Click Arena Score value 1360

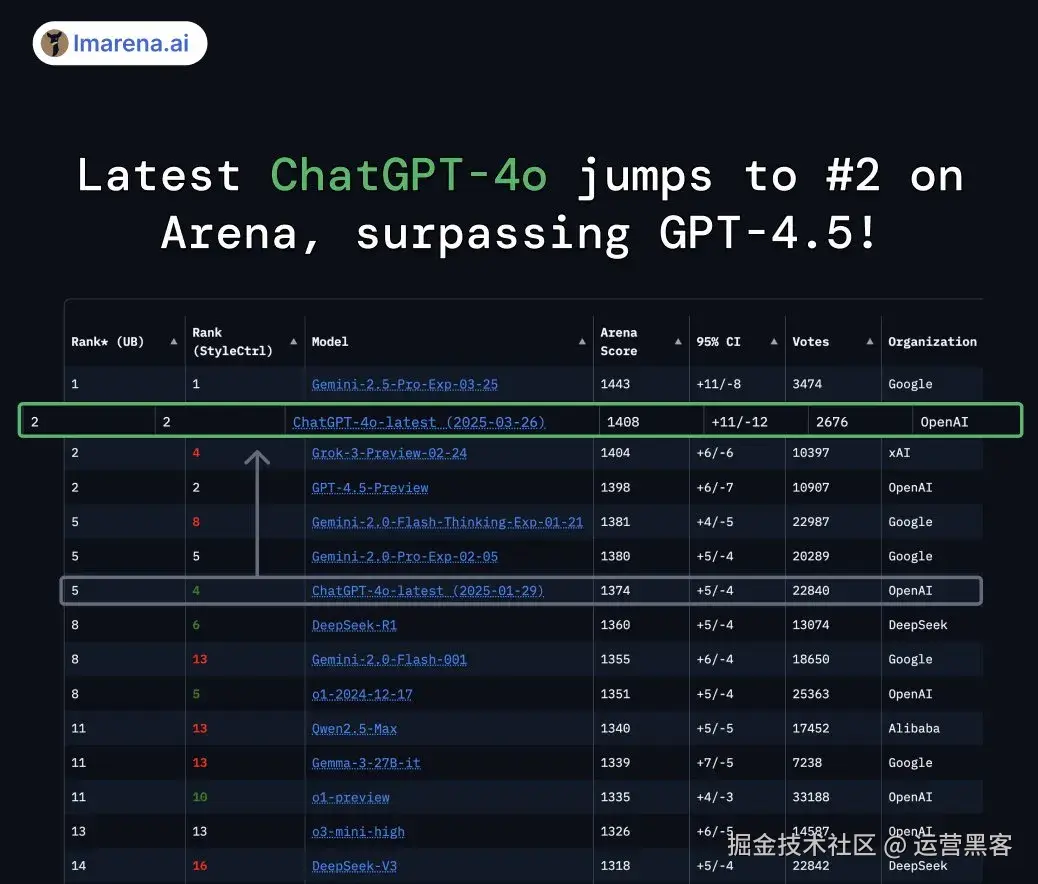click(x=615, y=625)
